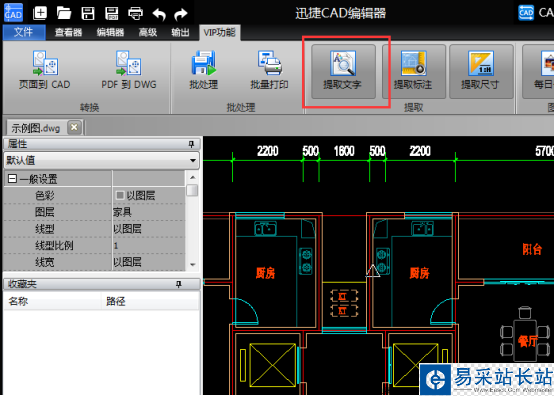Click the right 厨房 label in drawing
This screenshot has height=396, width=554.
(x=419, y=273)
